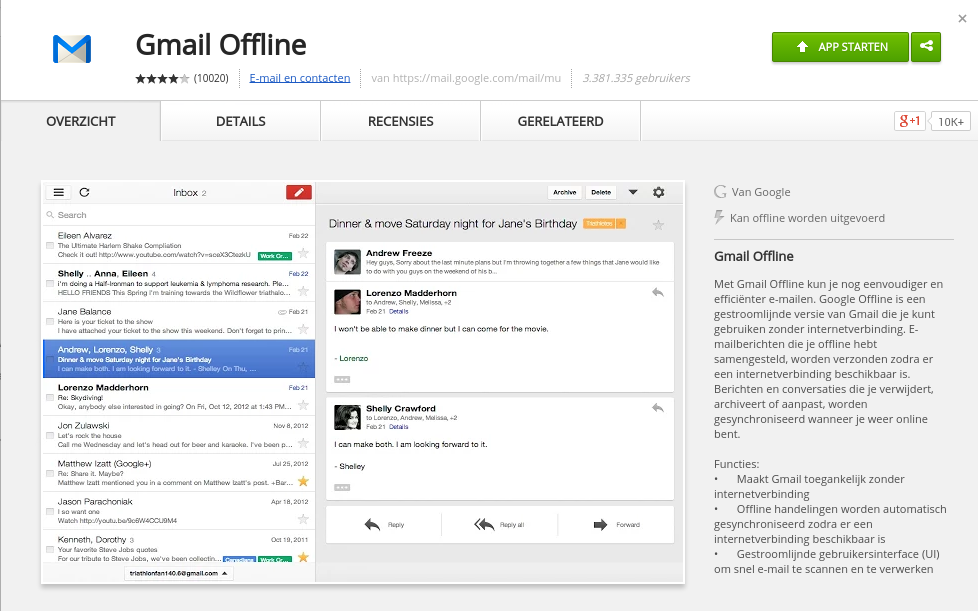Image resolution: width=978 pixels, height=611 pixels.
Task: Click the share icon button
Action: [926, 47]
